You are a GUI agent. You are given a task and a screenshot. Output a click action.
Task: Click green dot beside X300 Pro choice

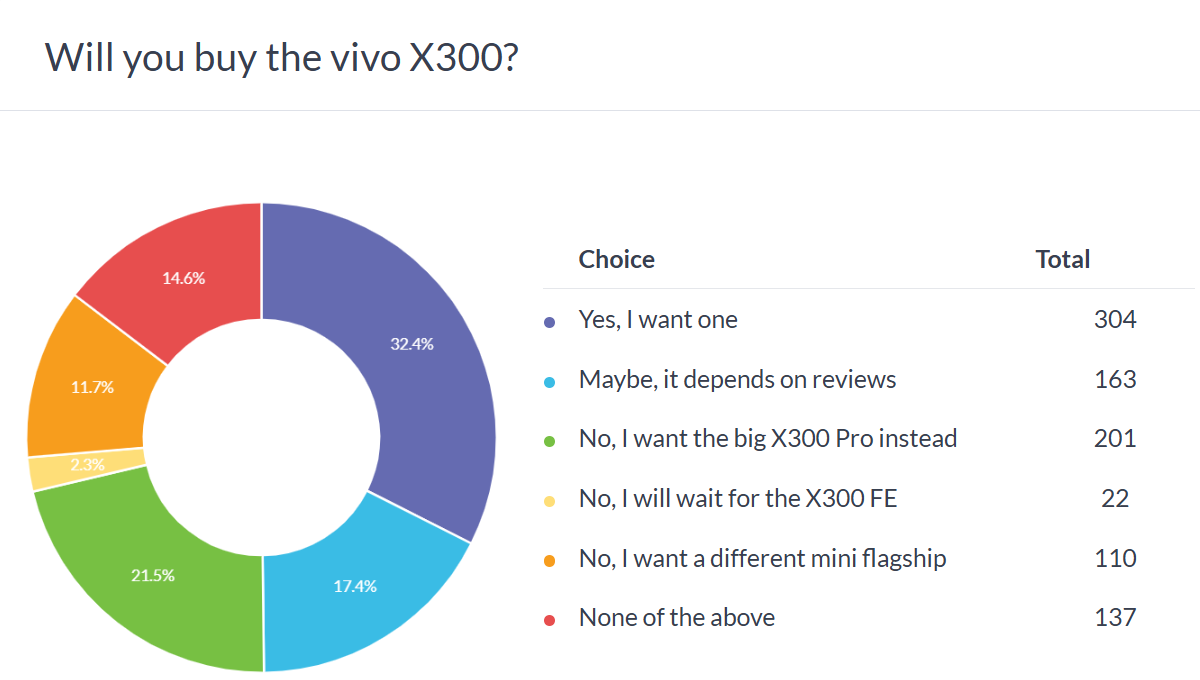tap(549, 440)
